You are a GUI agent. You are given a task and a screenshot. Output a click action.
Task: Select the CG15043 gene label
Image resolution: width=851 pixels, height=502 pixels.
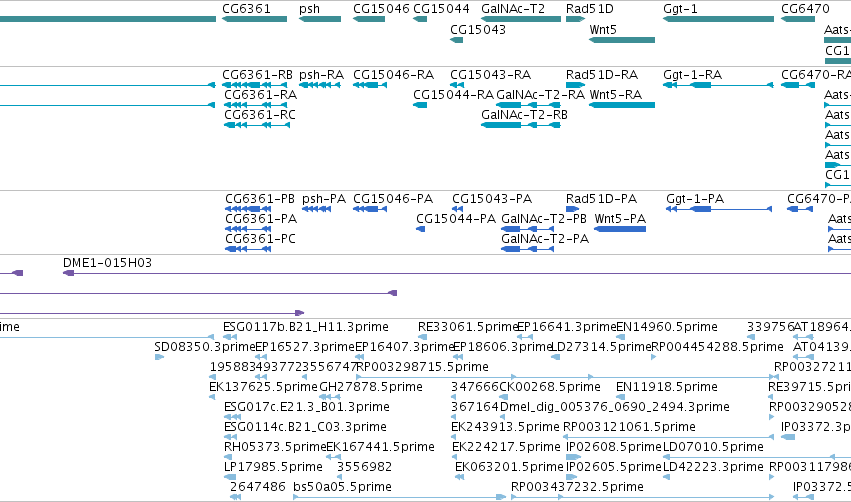[478, 29]
